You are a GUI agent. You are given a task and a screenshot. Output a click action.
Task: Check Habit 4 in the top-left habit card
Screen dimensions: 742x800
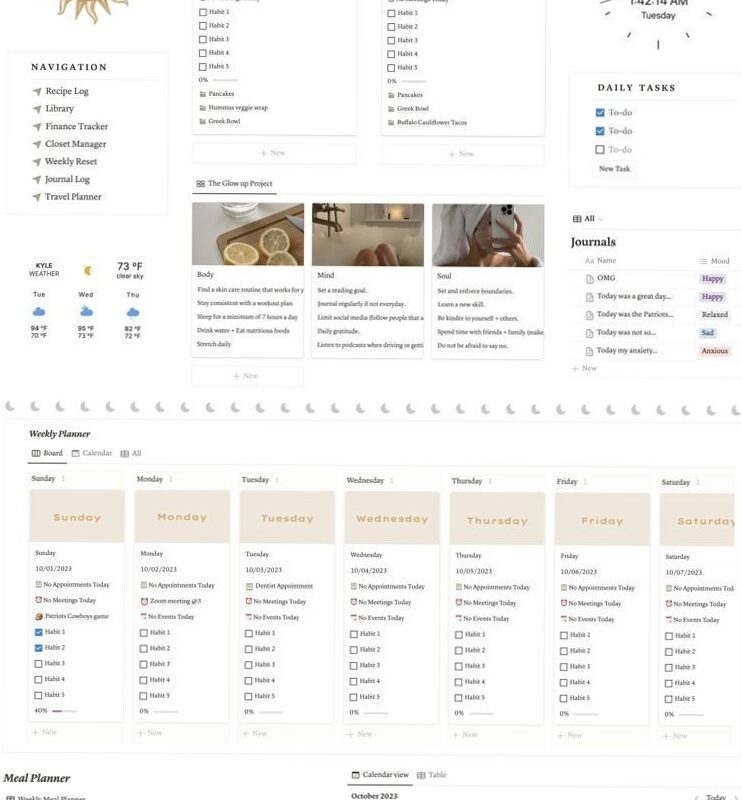point(203,53)
